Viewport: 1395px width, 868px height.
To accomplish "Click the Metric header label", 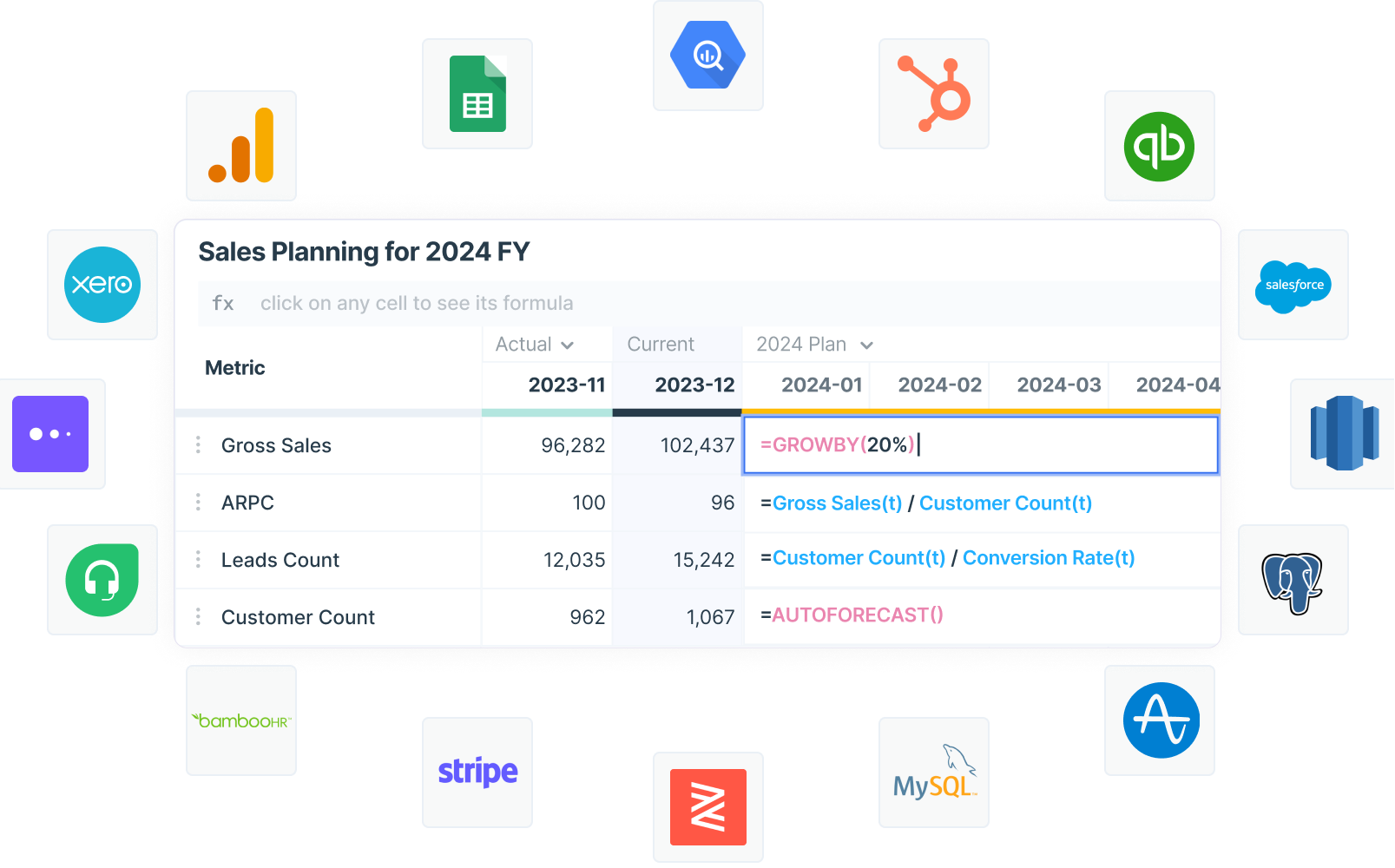I will (235, 368).
